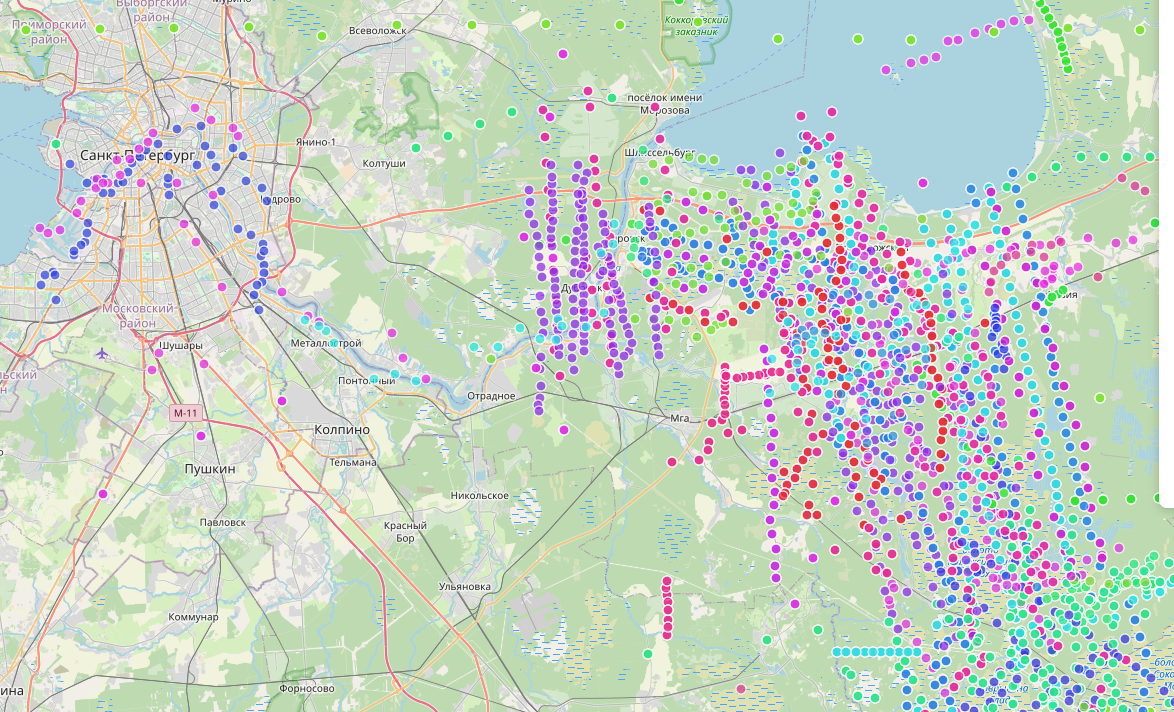Click the Коммунар town label
The image size is (1174, 712).
[x=194, y=617]
